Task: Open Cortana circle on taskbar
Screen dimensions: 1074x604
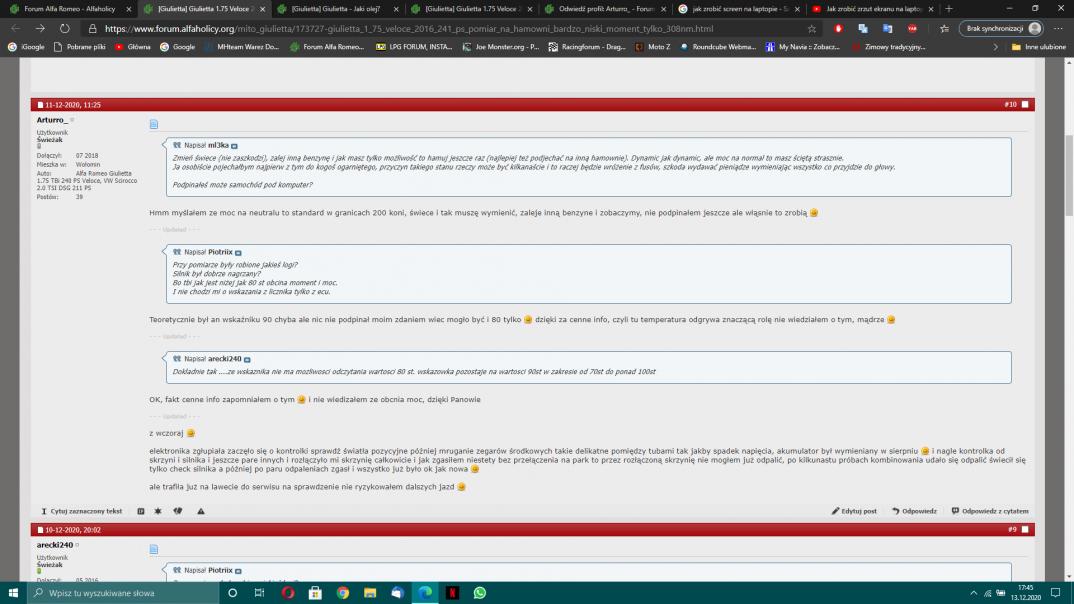Action: 232,592
